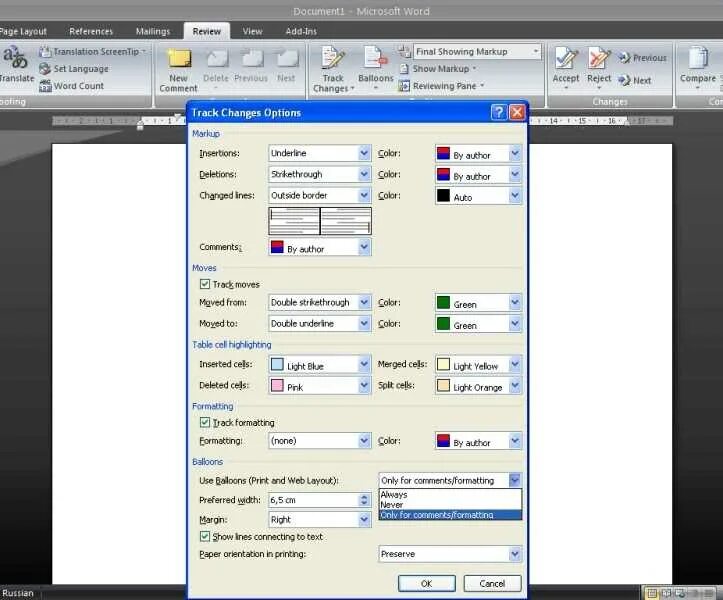Add a New Comment
Viewport: 723px width, 600px height.
click(x=178, y=71)
